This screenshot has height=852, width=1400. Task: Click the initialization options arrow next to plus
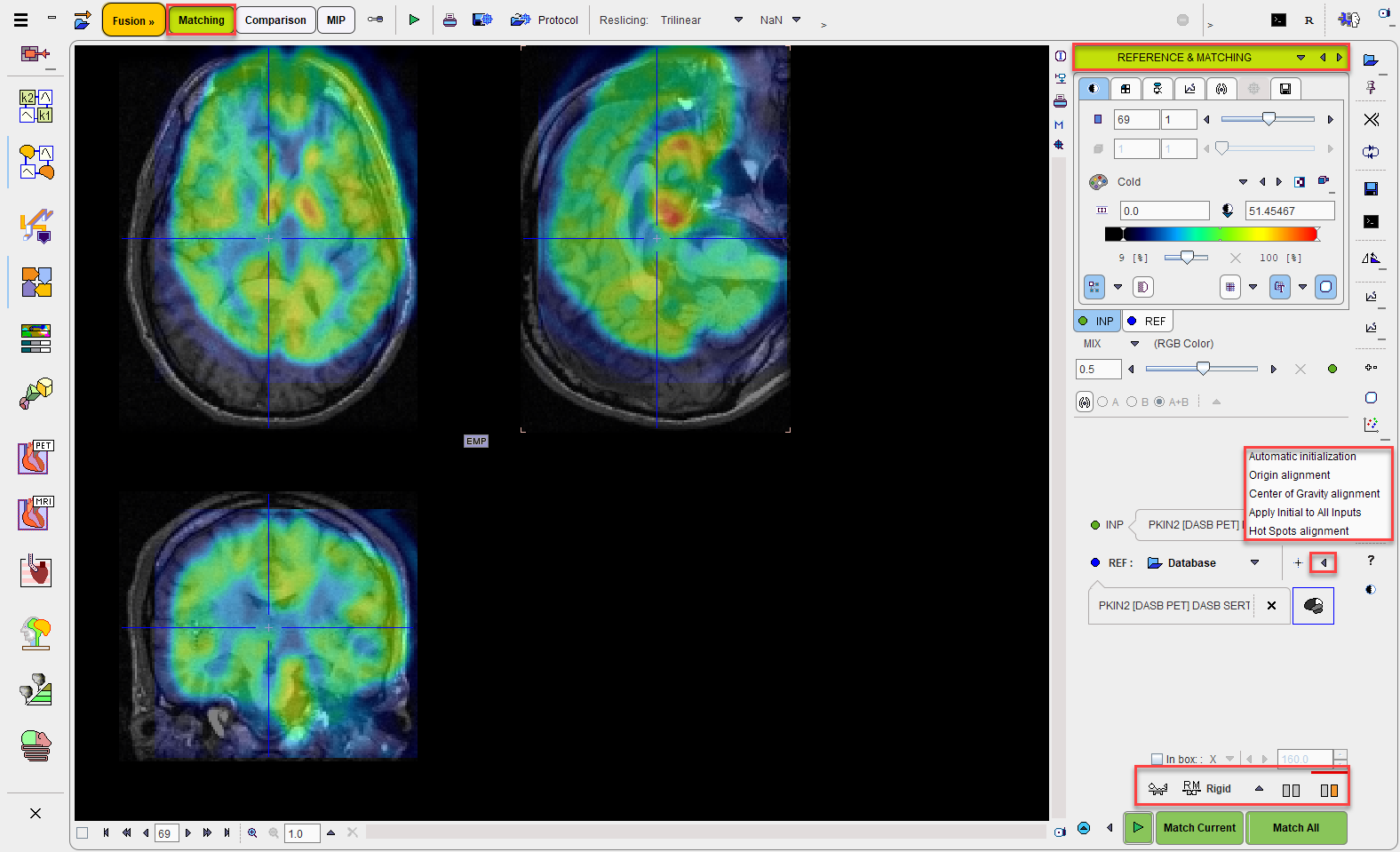[1323, 562]
